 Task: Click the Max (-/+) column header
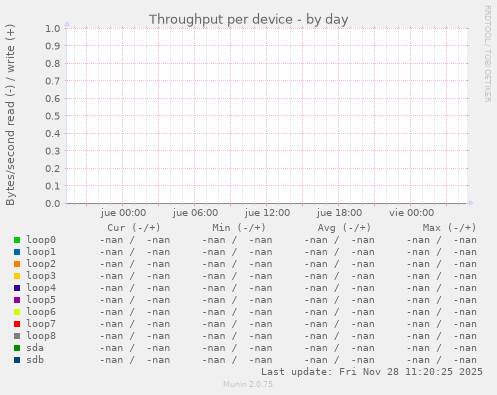(449, 228)
